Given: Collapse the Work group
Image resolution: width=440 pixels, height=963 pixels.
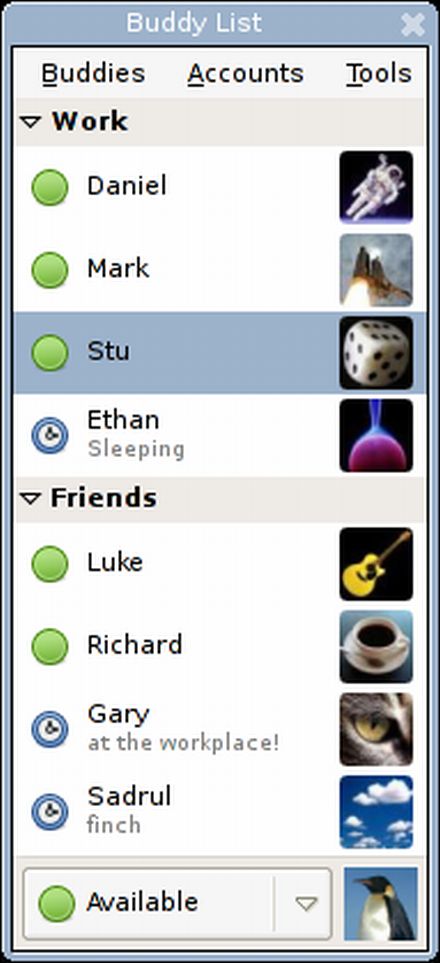Looking at the screenshot, I should pyautogui.click(x=29, y=122).
